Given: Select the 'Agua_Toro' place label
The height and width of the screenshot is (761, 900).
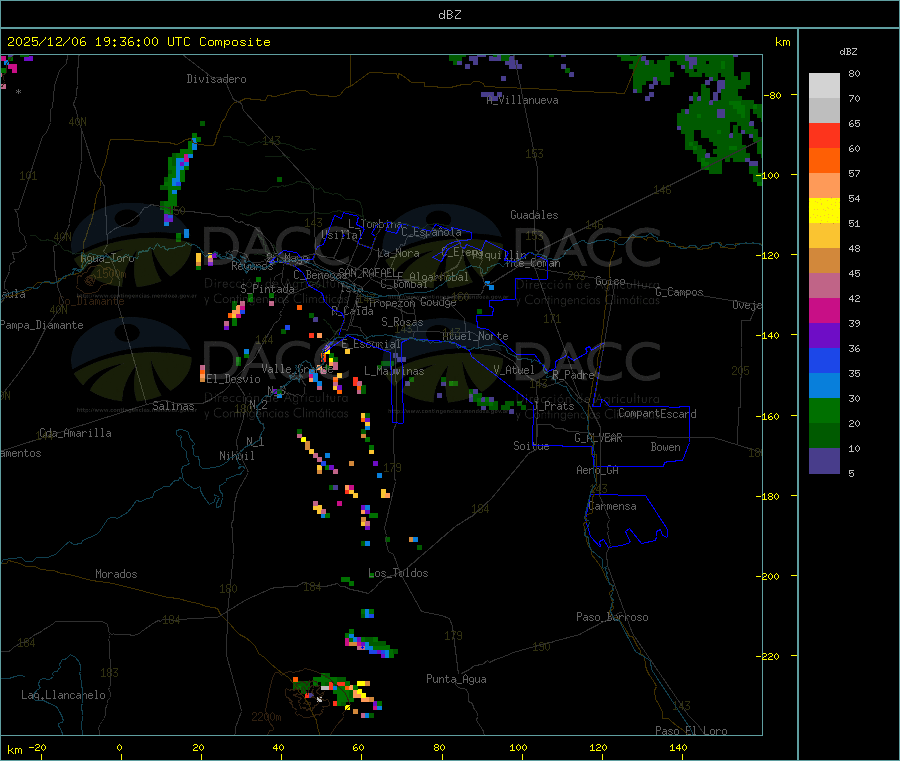Looking at the screenshot, I should tap(107, 258).
